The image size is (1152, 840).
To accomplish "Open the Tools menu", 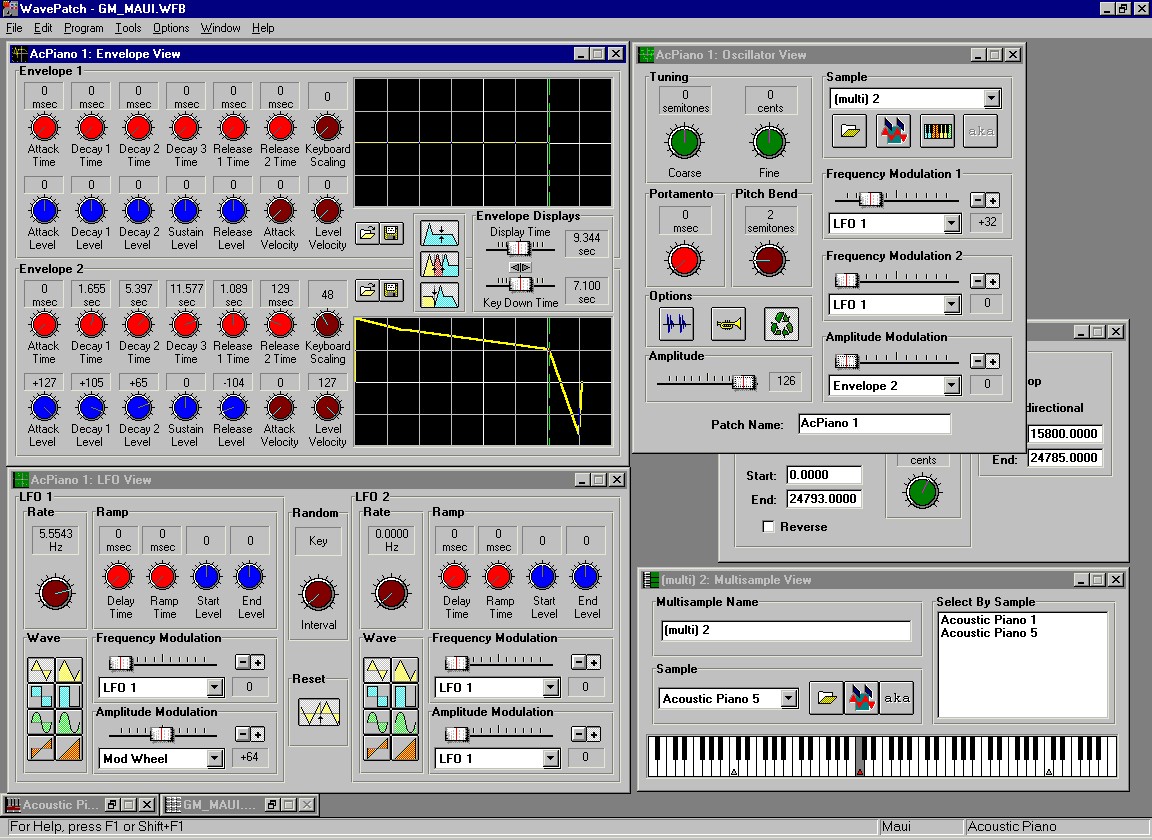I will (x=128, y=28).
